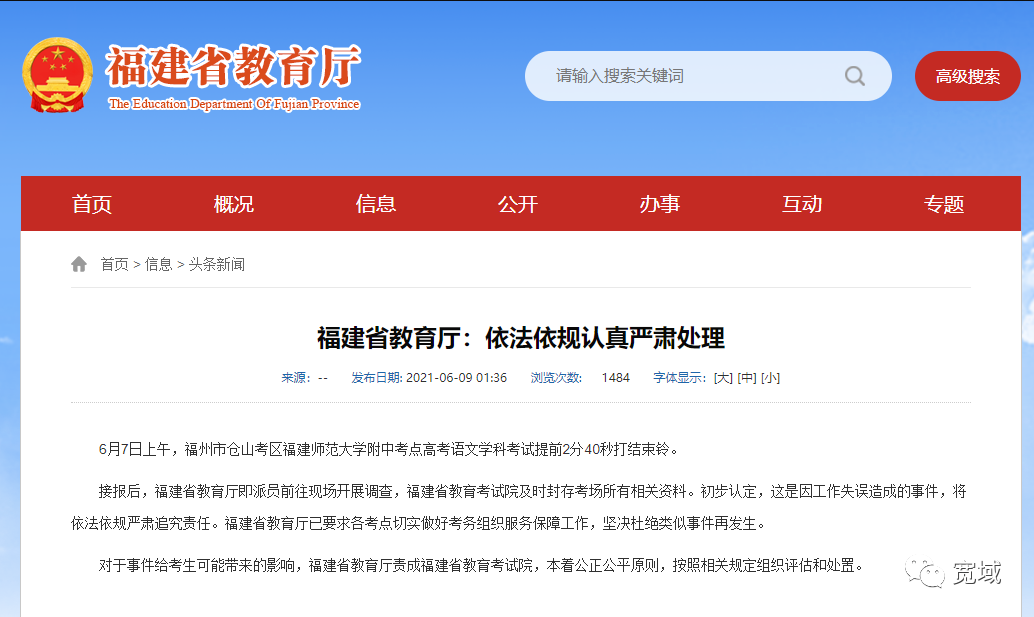Viewport: 1034px width, 617px height.
Task: Click the home icon in the breadcrumb
Action: pyautogui.click(x=79, y=263)
